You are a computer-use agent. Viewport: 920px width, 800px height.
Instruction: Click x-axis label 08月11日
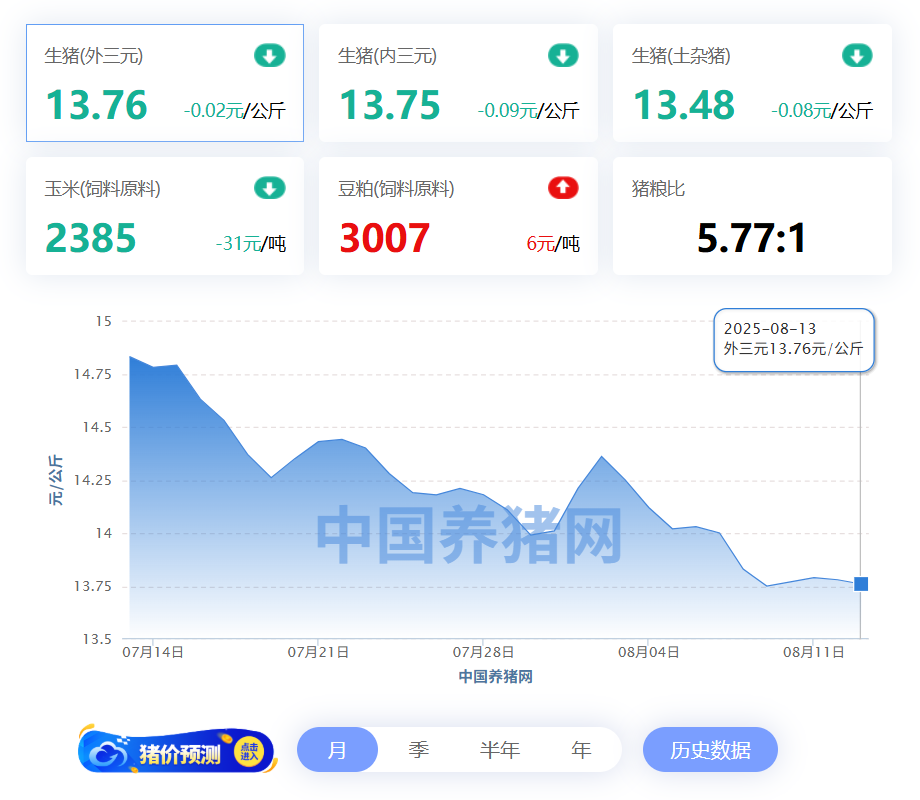(813, 652)
